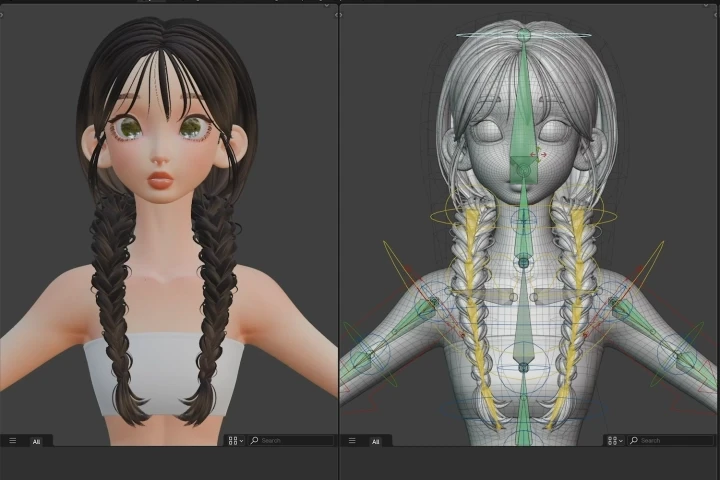Image resolution: width=720 pixels, height=480 pixels.
Task: Click the magnifier icon in left search box
Action: [255, 440]
